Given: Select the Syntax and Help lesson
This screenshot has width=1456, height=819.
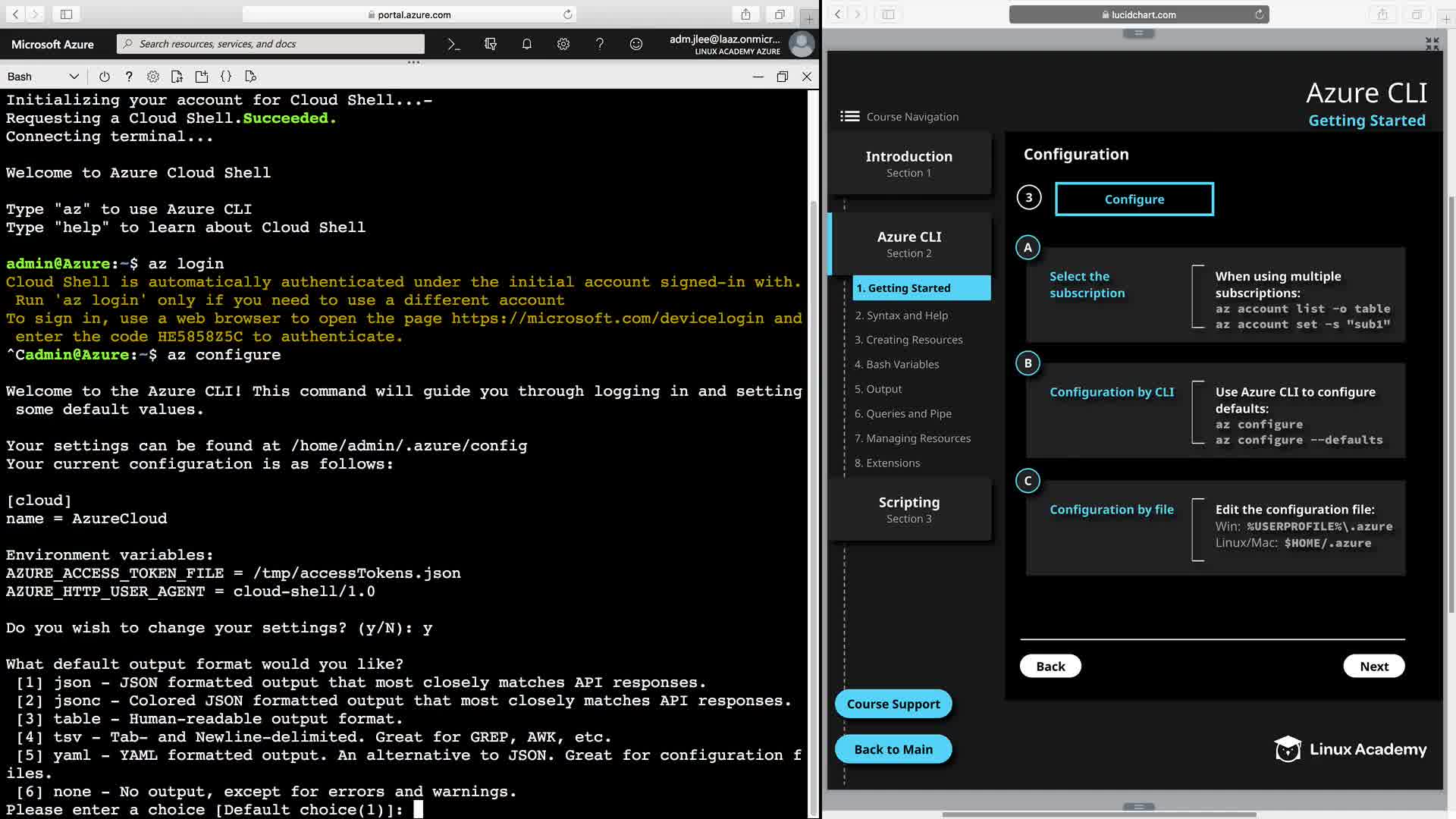Looking at the screenshot, I should pos(901,315).
